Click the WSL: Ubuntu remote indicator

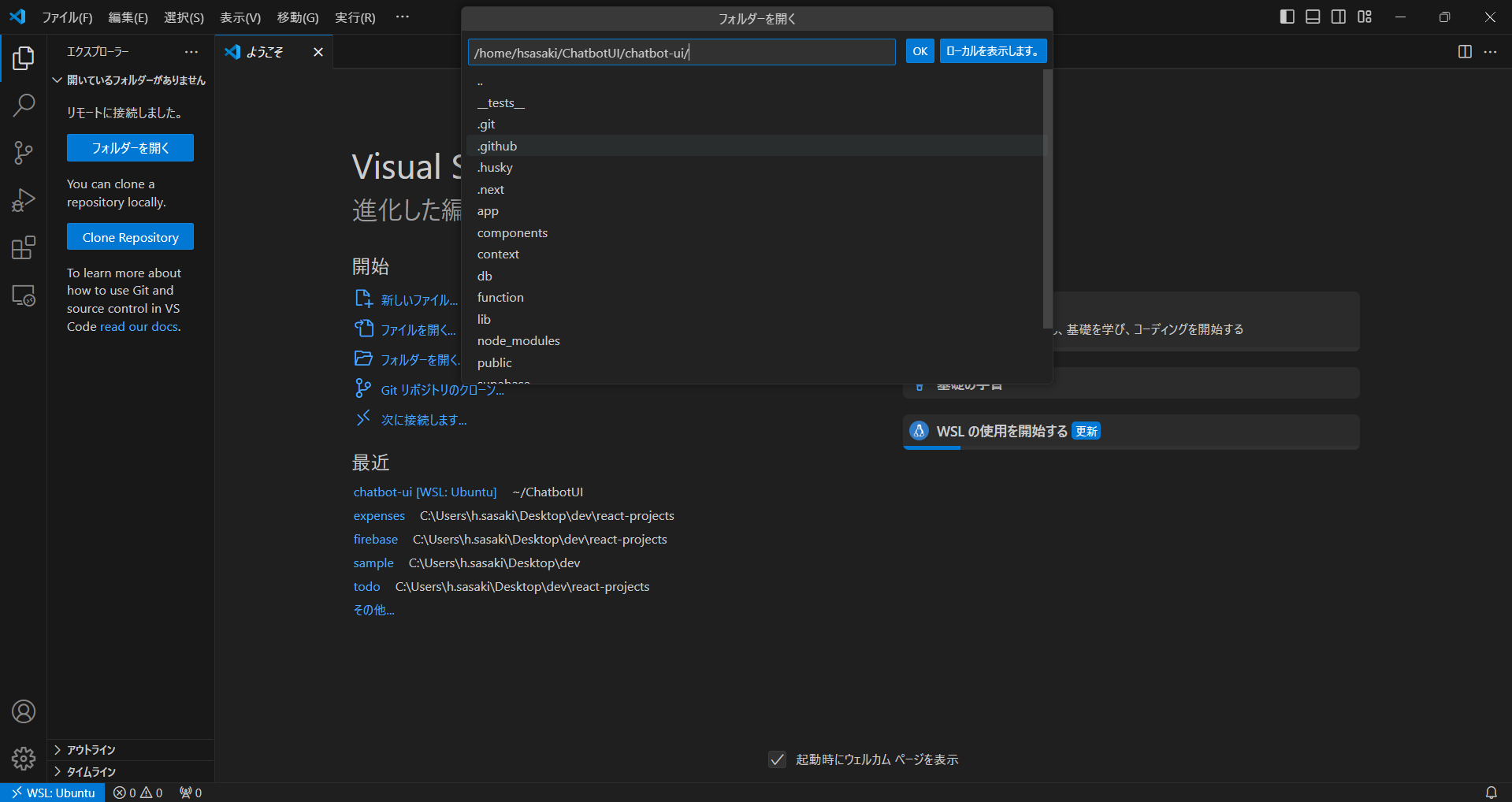pyautogui.click(x=53, y=793)
